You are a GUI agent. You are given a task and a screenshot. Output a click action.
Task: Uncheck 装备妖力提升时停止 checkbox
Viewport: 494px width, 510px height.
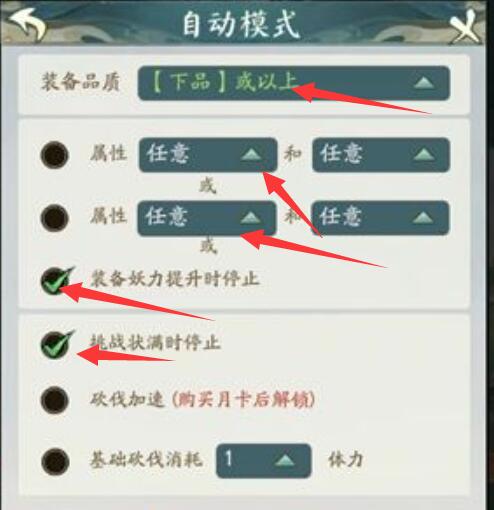coord(56,281)
